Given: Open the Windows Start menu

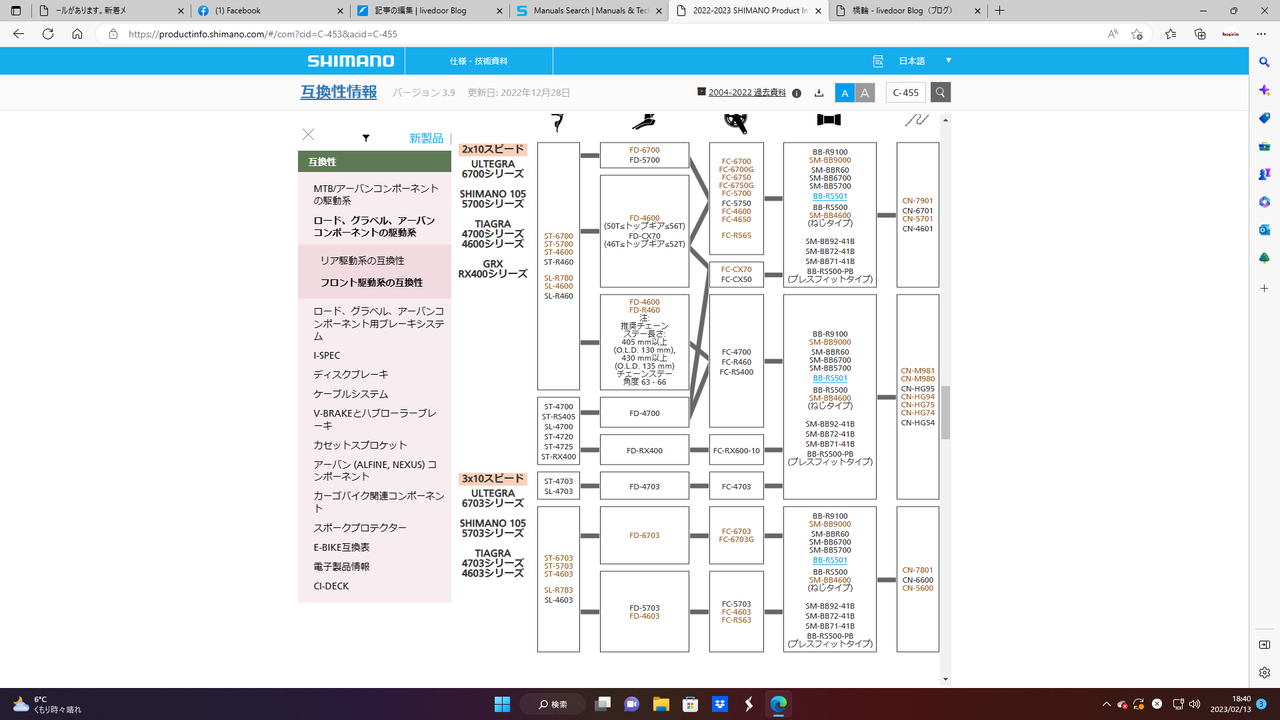Looking at the screenshot, I should click(502, 704).
